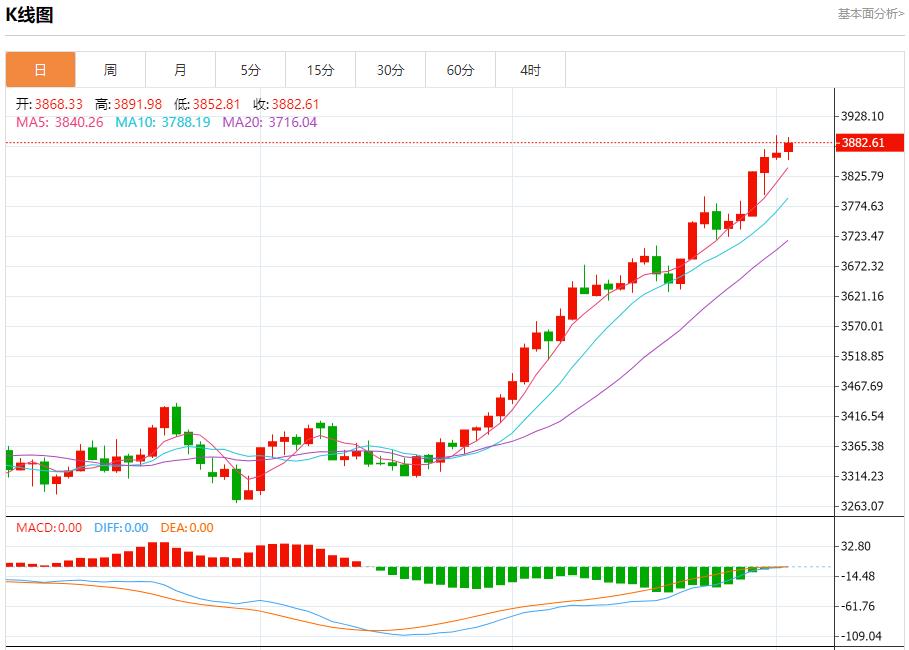Open the 60分 timeframe view
This screenshot has width=909, height=650.
tap(460, 70)
